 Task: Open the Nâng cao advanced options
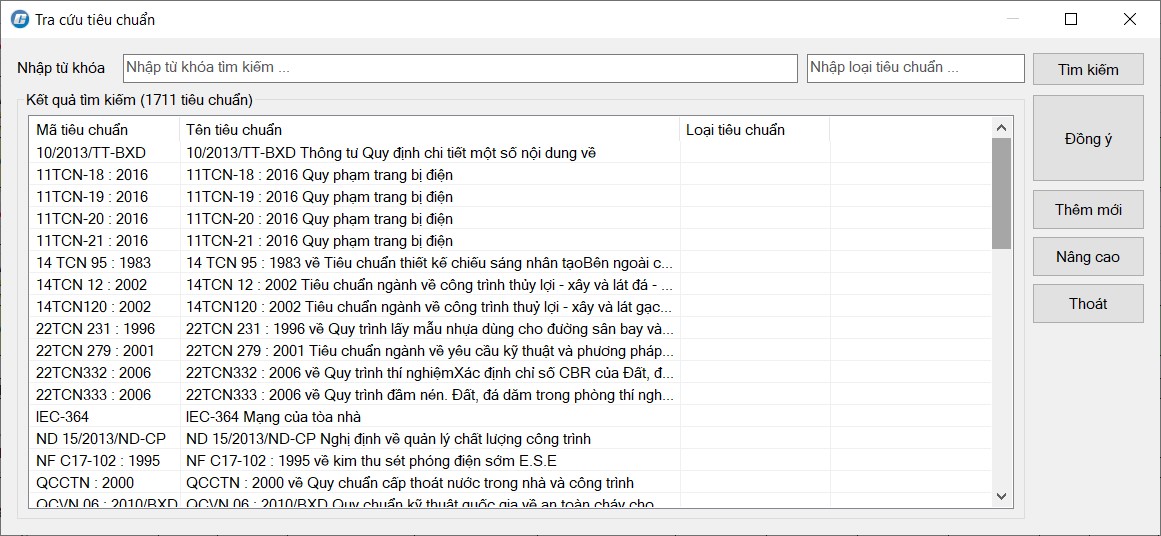click(x=1087, y=257)
